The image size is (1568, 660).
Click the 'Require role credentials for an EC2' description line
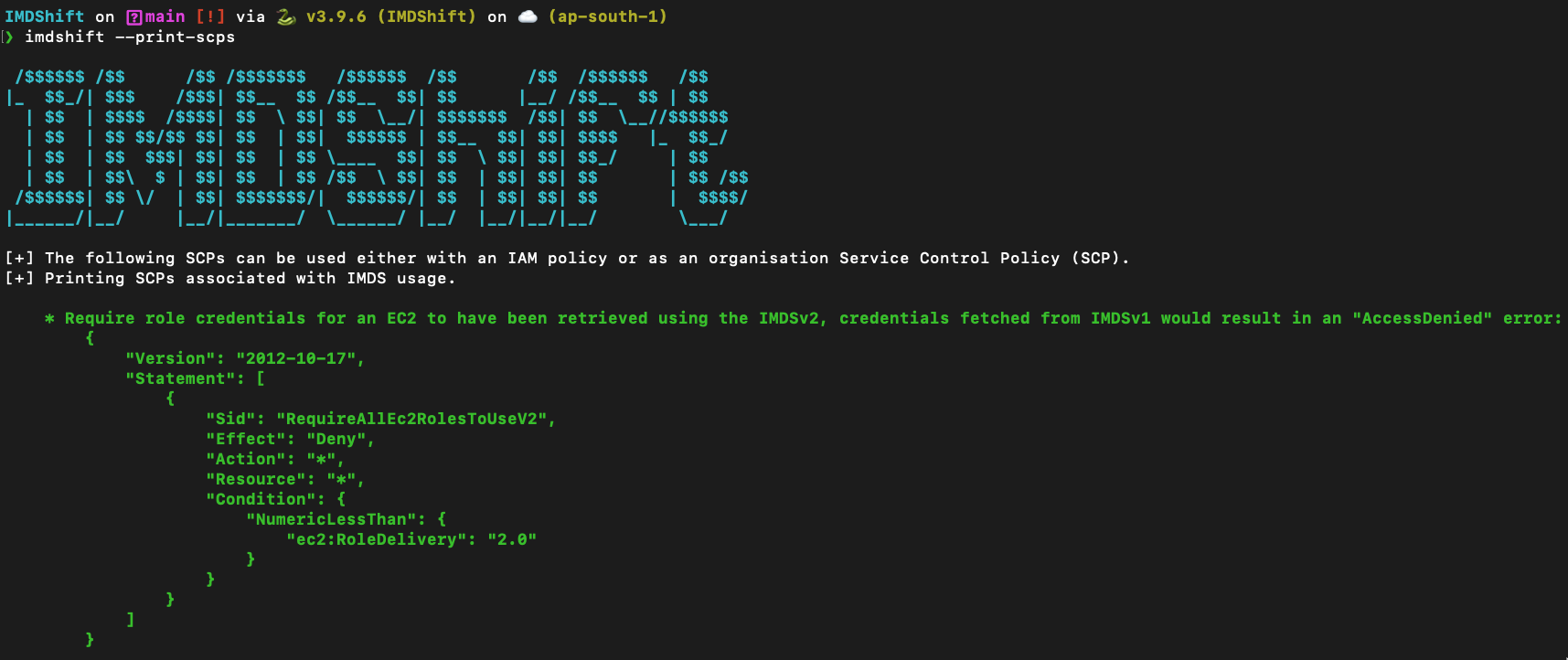tap(803, 318)
